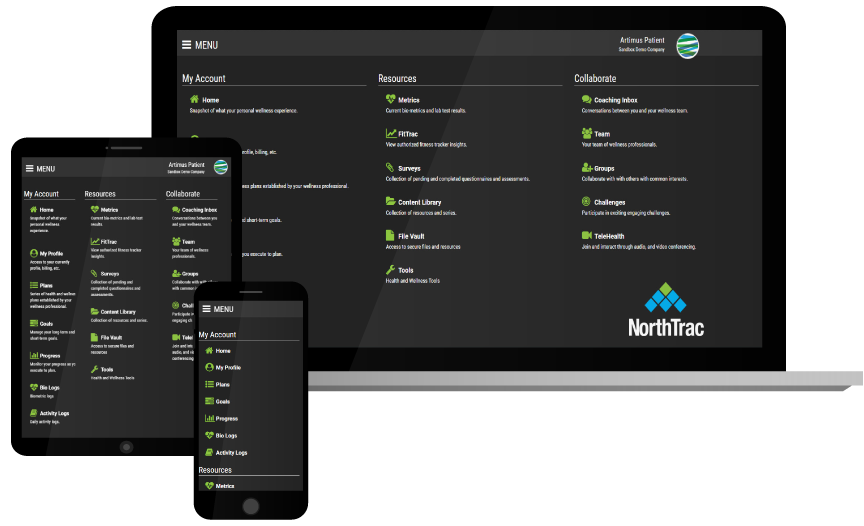Open Team on the tablet menu

coord(188,242)
